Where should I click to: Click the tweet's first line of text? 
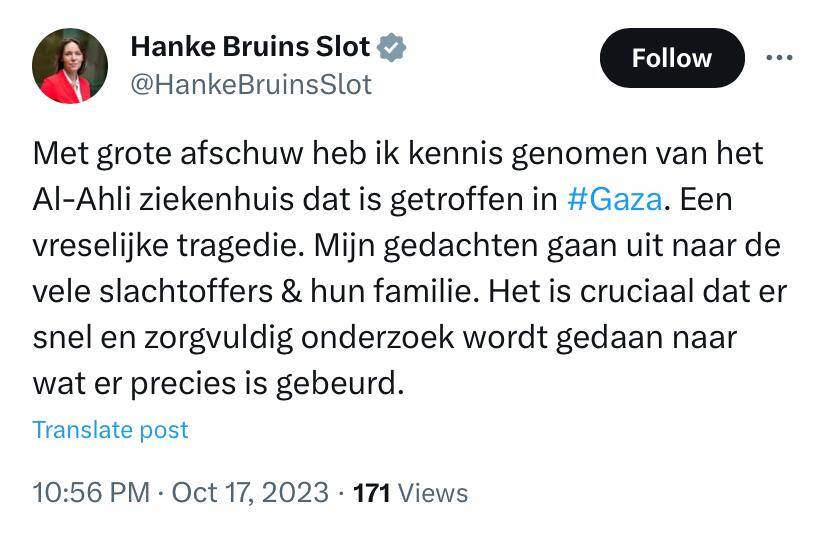(397, 154)
